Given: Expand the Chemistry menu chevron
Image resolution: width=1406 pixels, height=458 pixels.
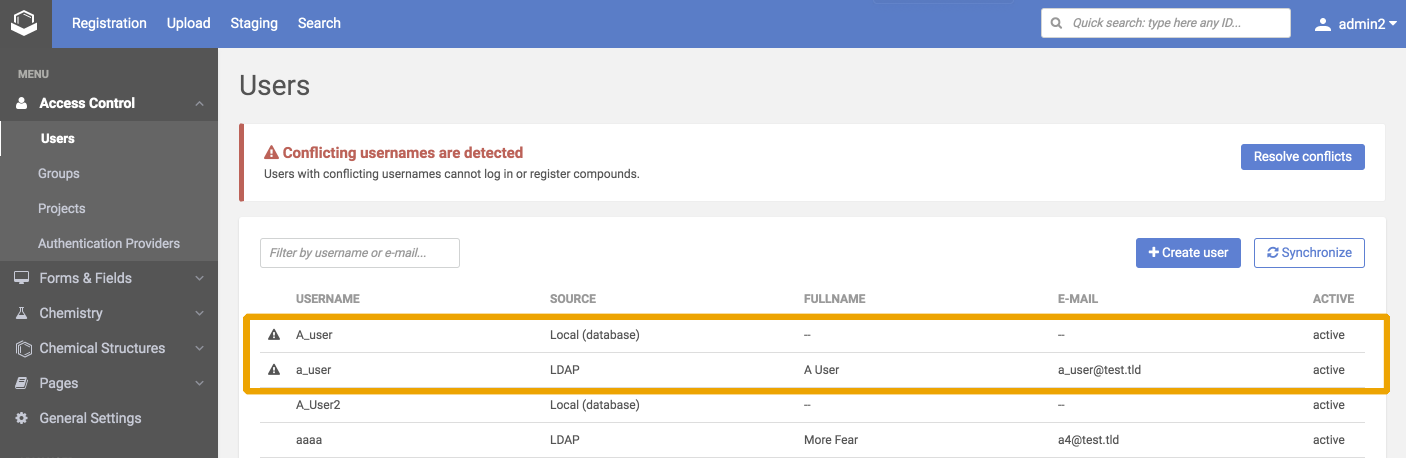Looking at the screenshot, I should [x=200, y=313].
